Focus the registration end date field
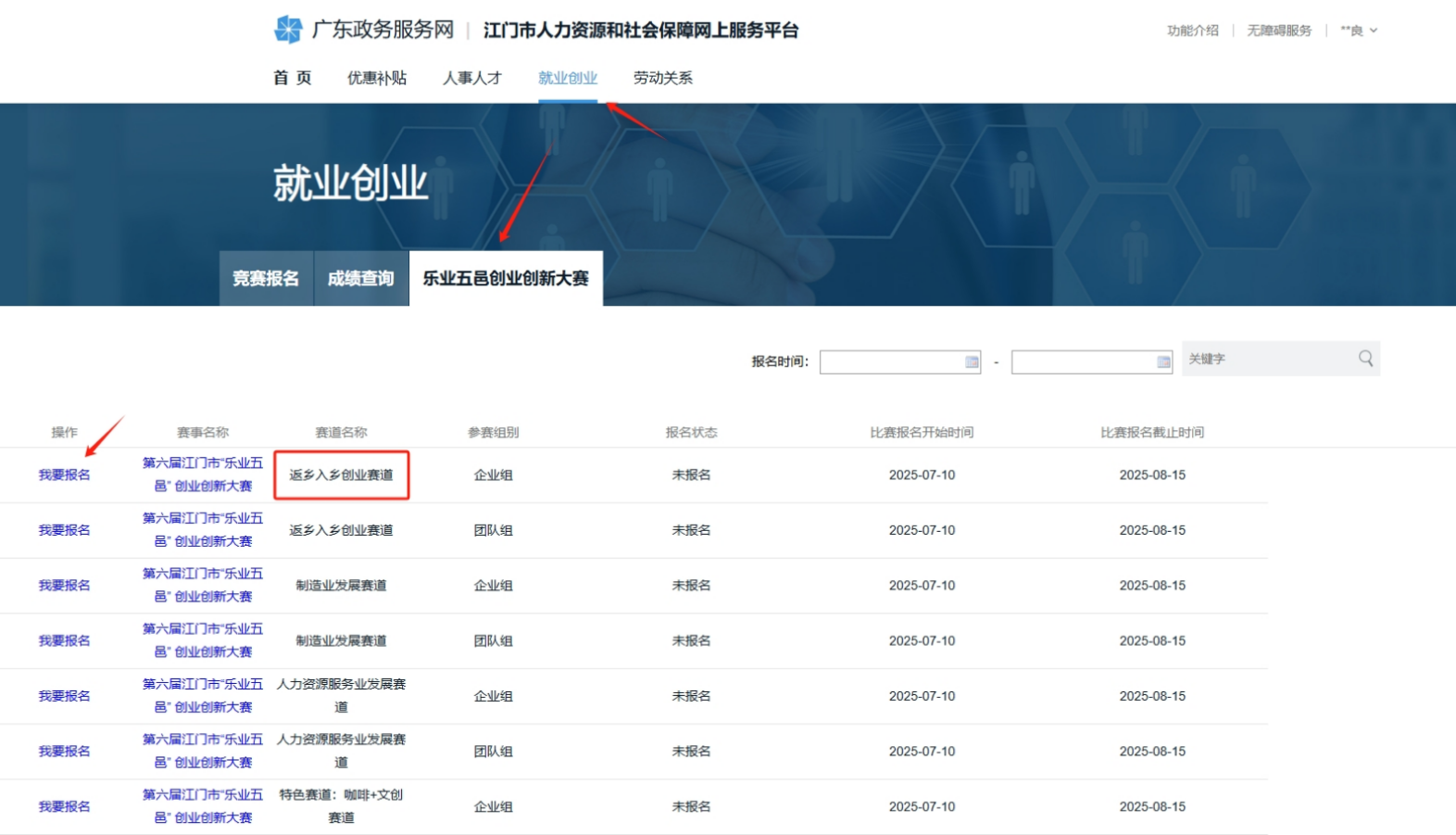The image size is (1456, 835). 1091,362
